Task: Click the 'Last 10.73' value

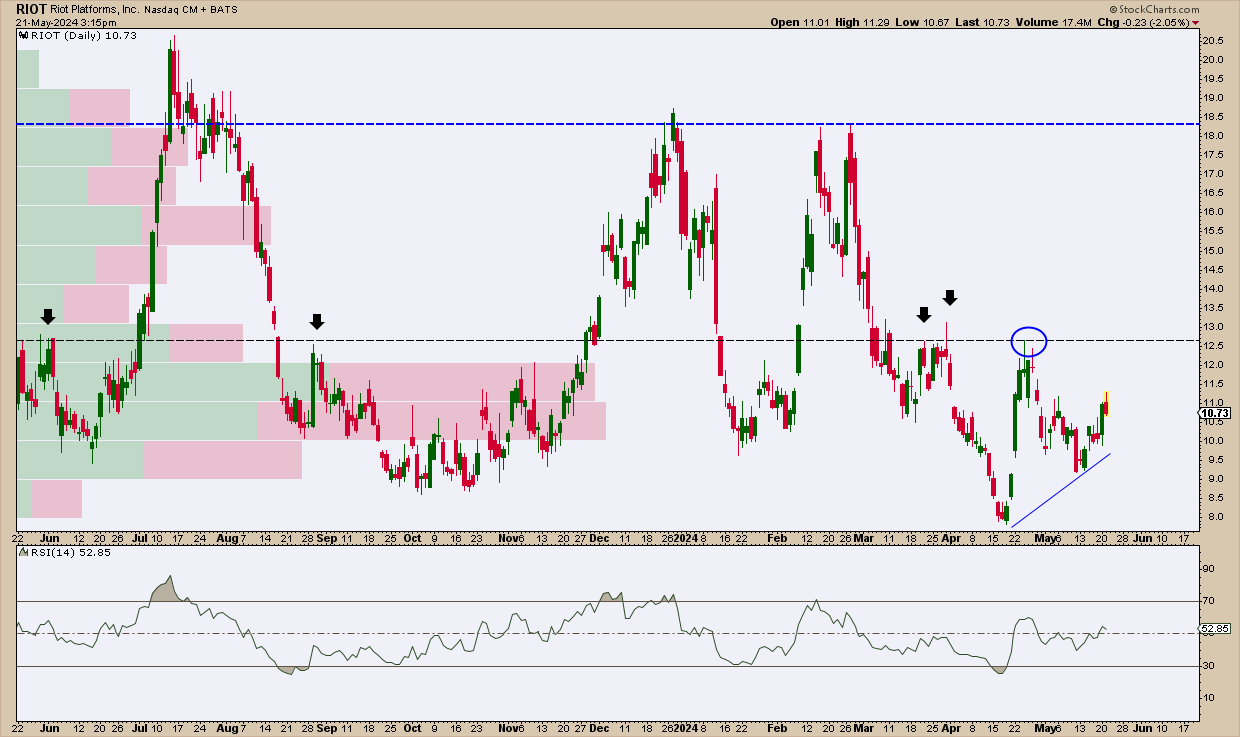Action: point(980,21)
